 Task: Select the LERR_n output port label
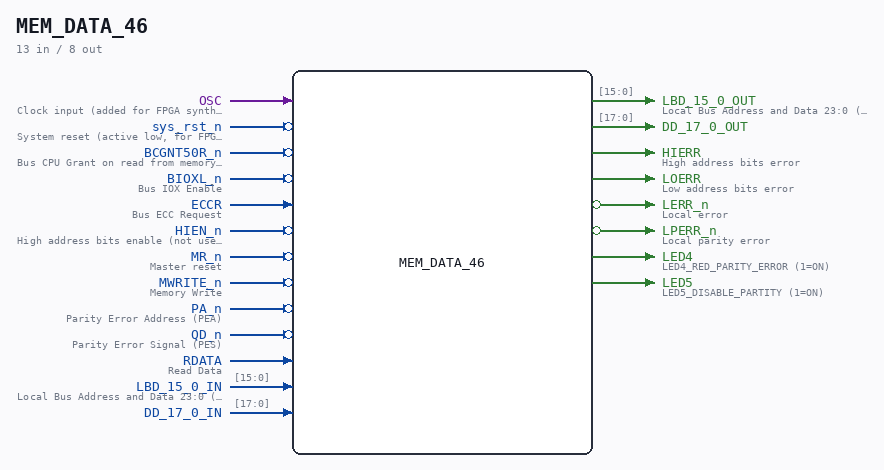686,205
